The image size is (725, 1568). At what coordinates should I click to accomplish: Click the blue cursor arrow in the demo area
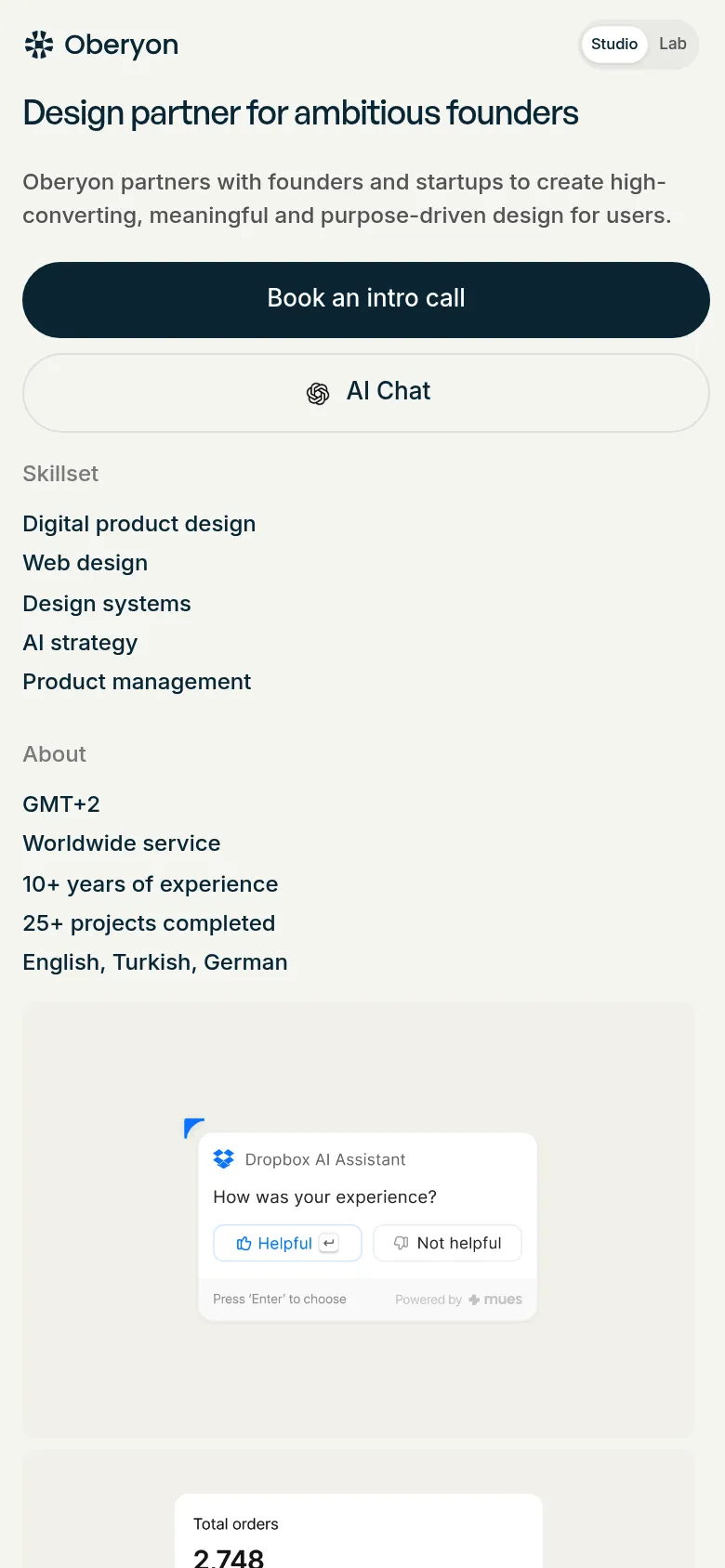tap(192, 1126)
